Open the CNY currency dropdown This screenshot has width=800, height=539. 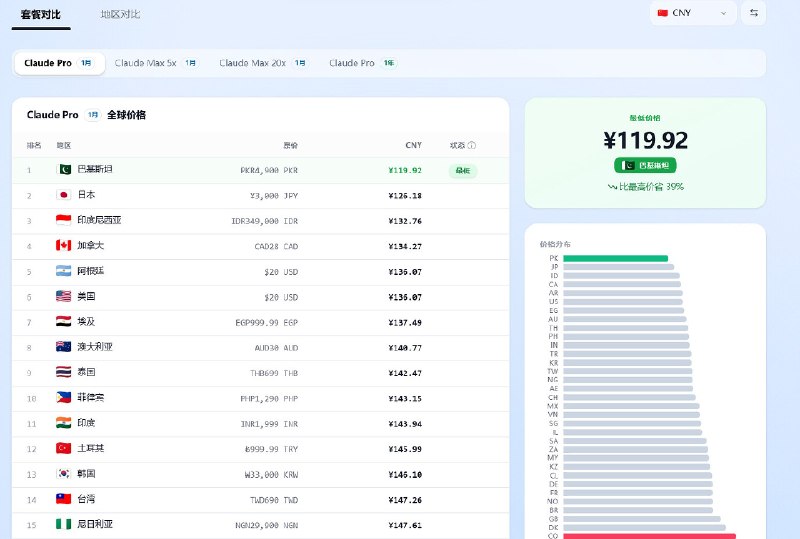[x=692, y=13]
